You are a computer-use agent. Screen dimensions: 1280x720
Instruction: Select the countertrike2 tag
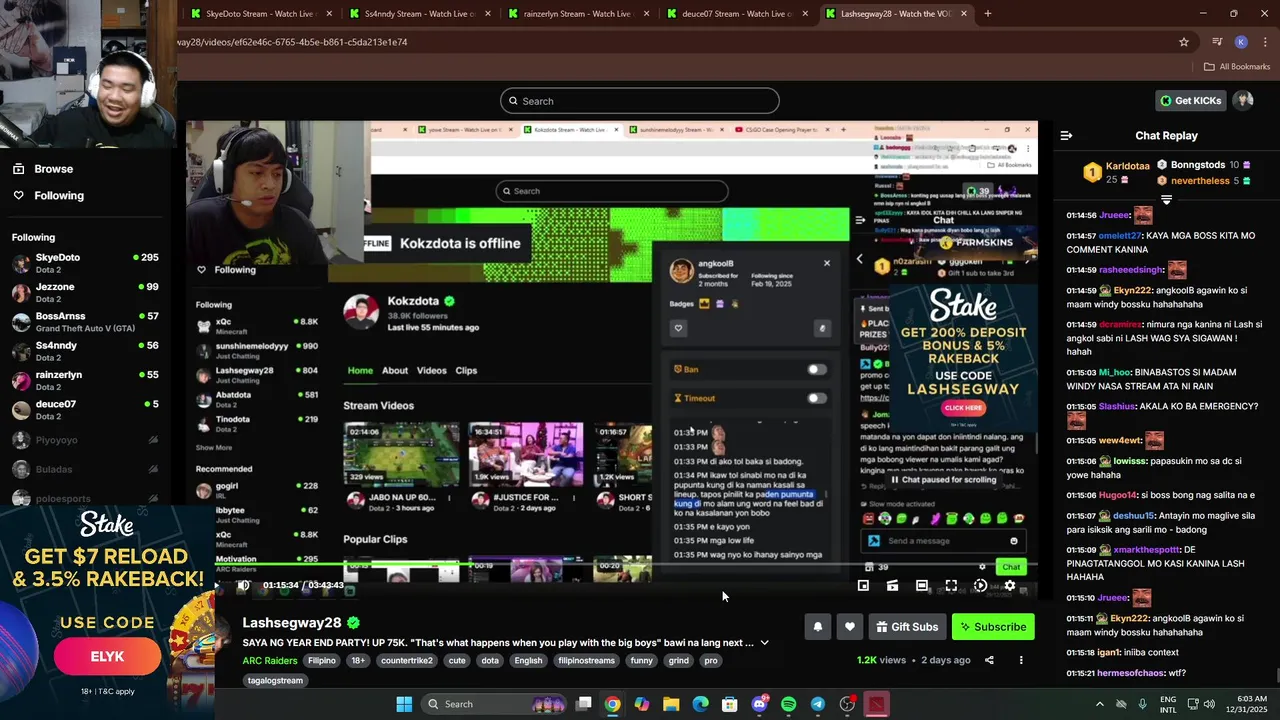coord(406,661)
